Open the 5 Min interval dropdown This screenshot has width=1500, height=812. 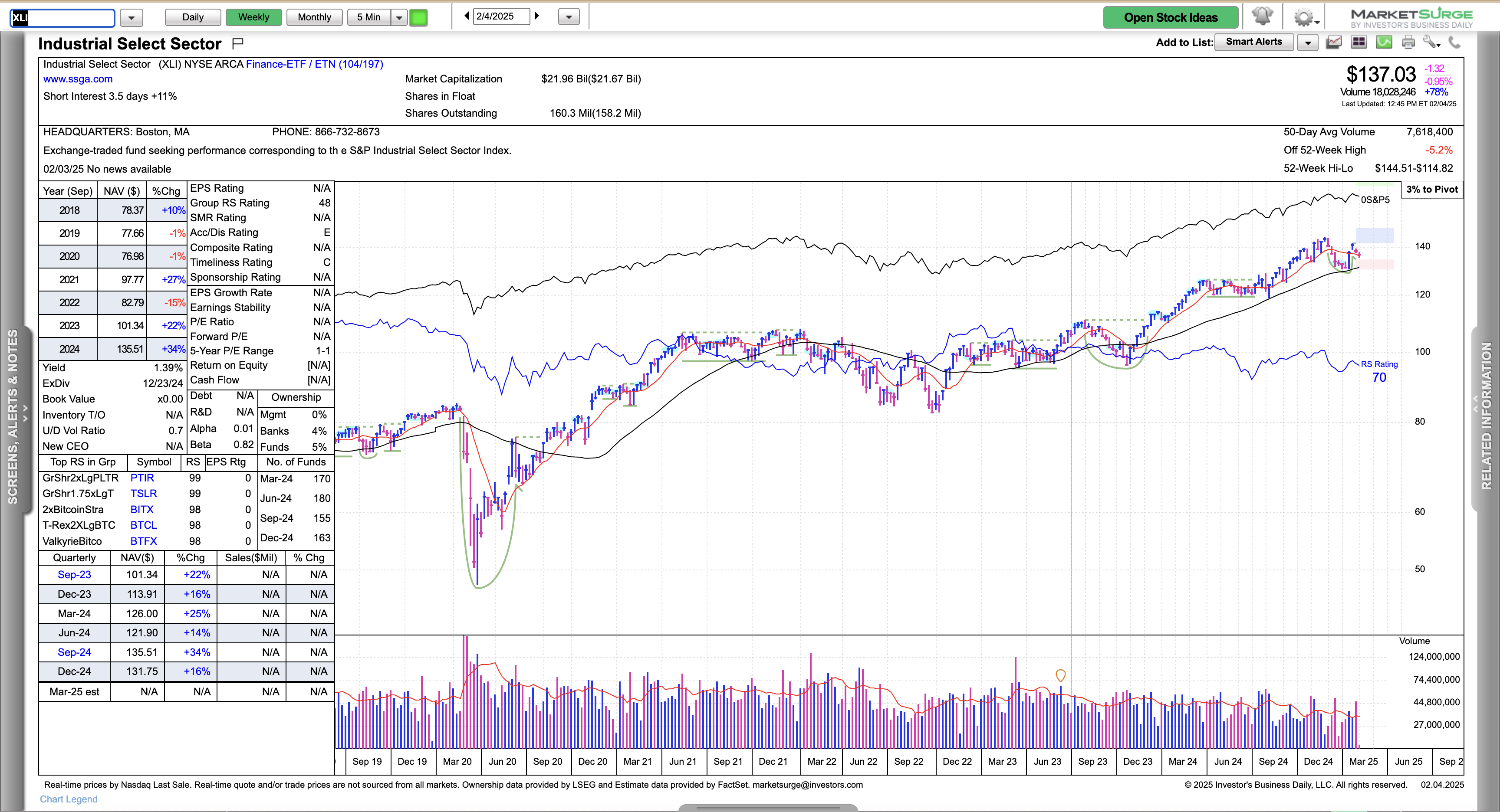399,17
